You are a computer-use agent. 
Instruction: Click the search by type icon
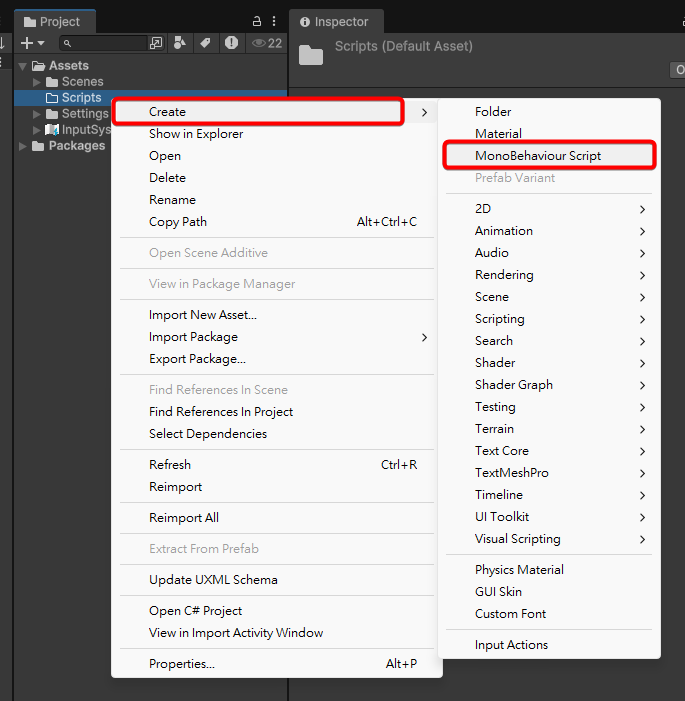pyautogui.click(x=179, y=43)
